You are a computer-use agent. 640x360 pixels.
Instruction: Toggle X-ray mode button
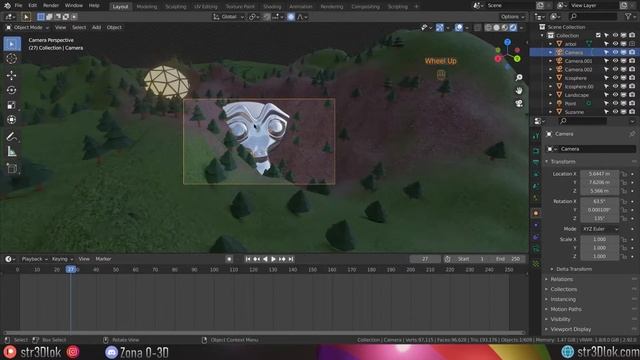[478, 27]
